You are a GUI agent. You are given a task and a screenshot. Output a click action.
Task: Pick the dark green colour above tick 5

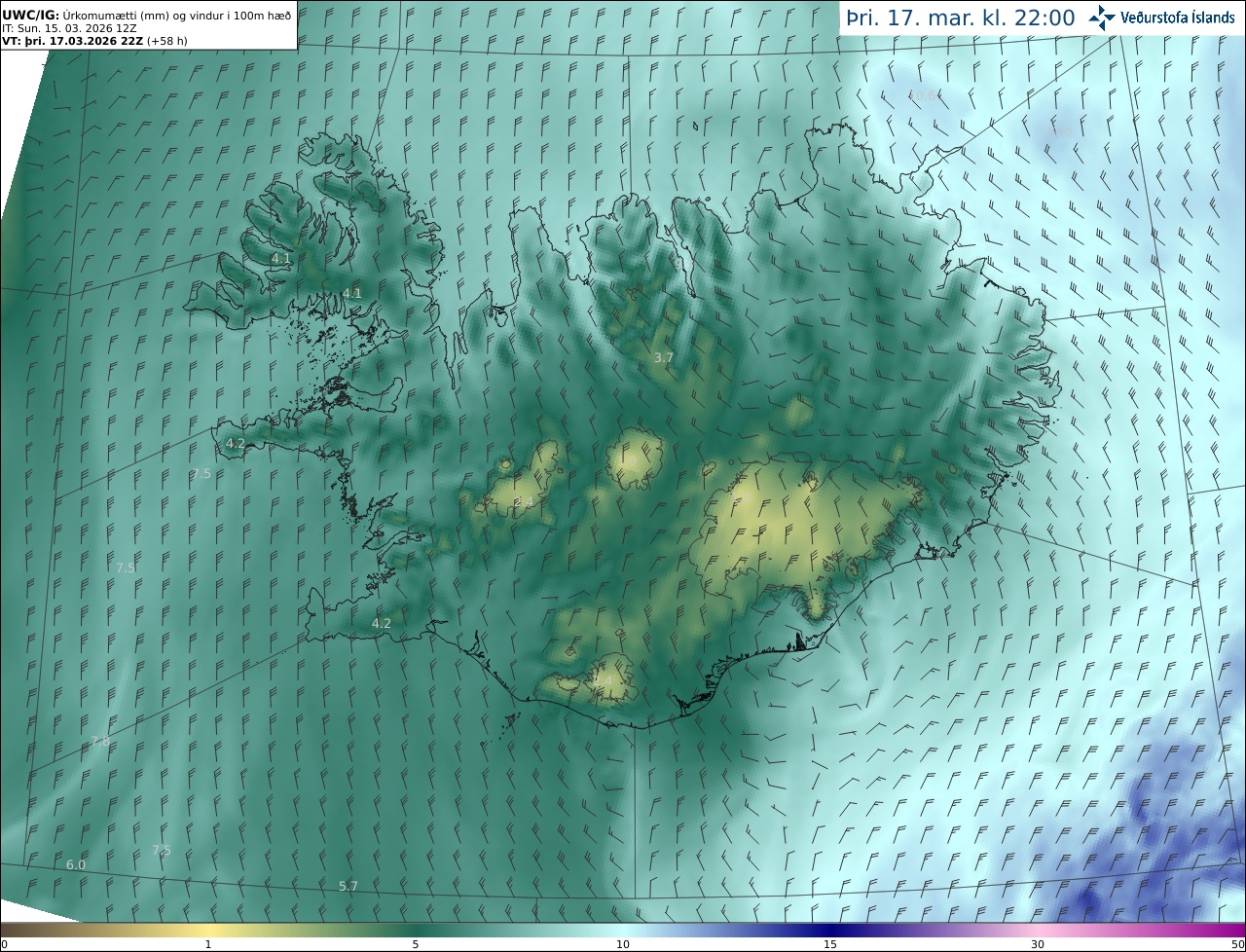pyautogui.click(x=416, y=930)
